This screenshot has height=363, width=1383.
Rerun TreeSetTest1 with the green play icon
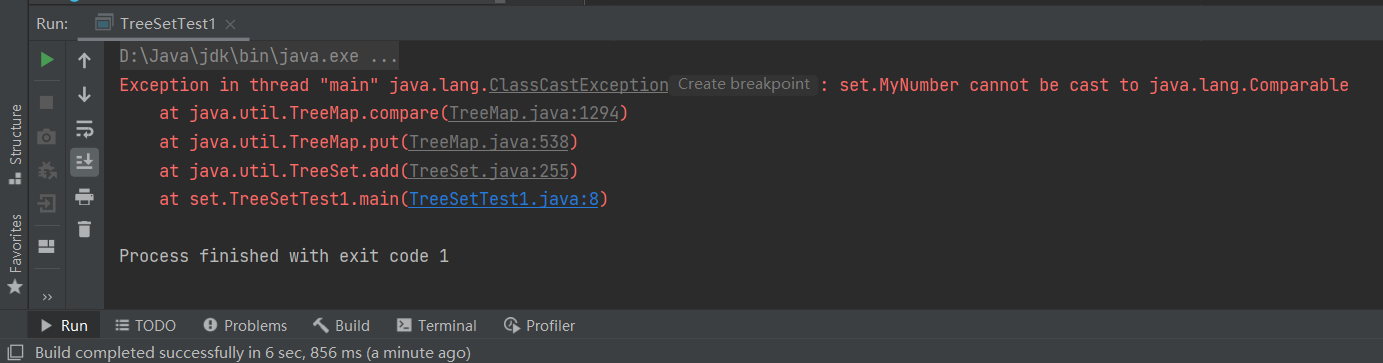(46, 60)
